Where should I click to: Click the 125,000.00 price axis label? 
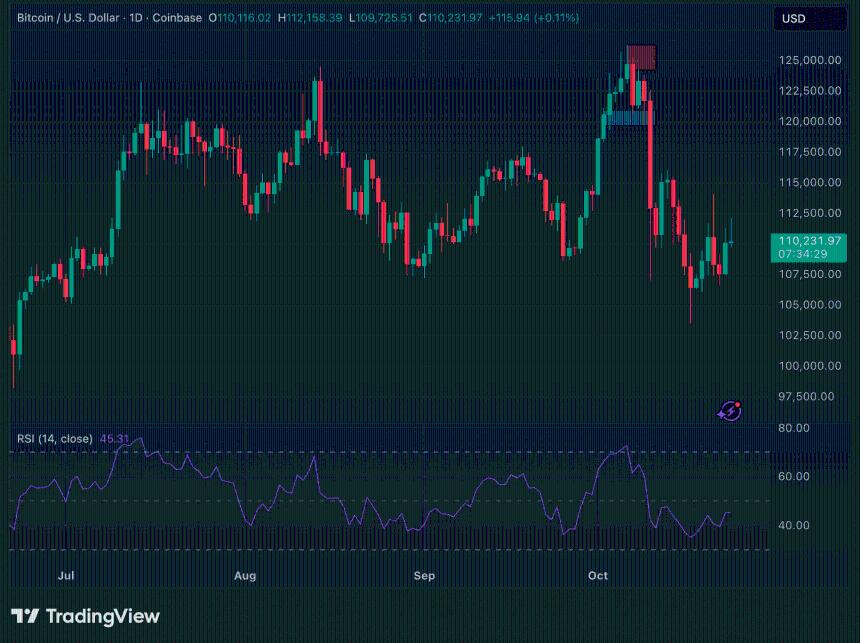808,60
